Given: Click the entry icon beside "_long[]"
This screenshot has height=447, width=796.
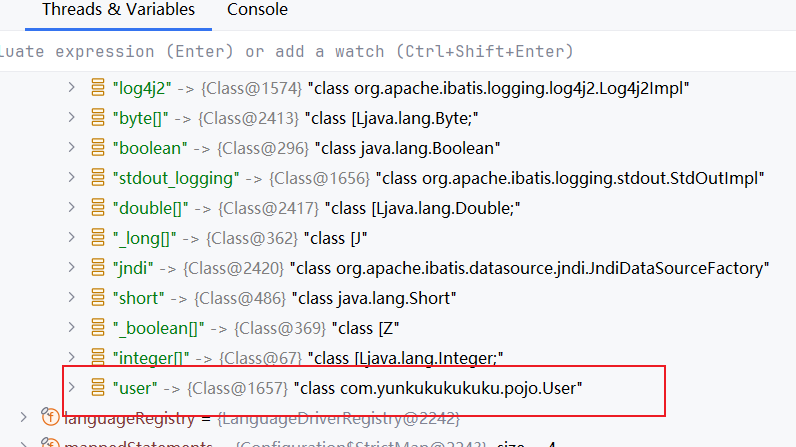Looking at the screenshot, I should pos(97,237).
